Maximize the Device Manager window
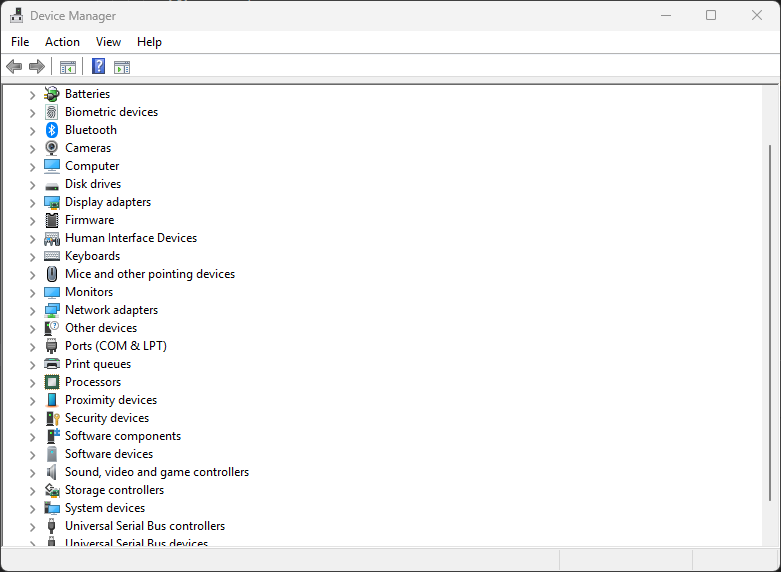Screen dimensions: 781x572 coord(711,15)
